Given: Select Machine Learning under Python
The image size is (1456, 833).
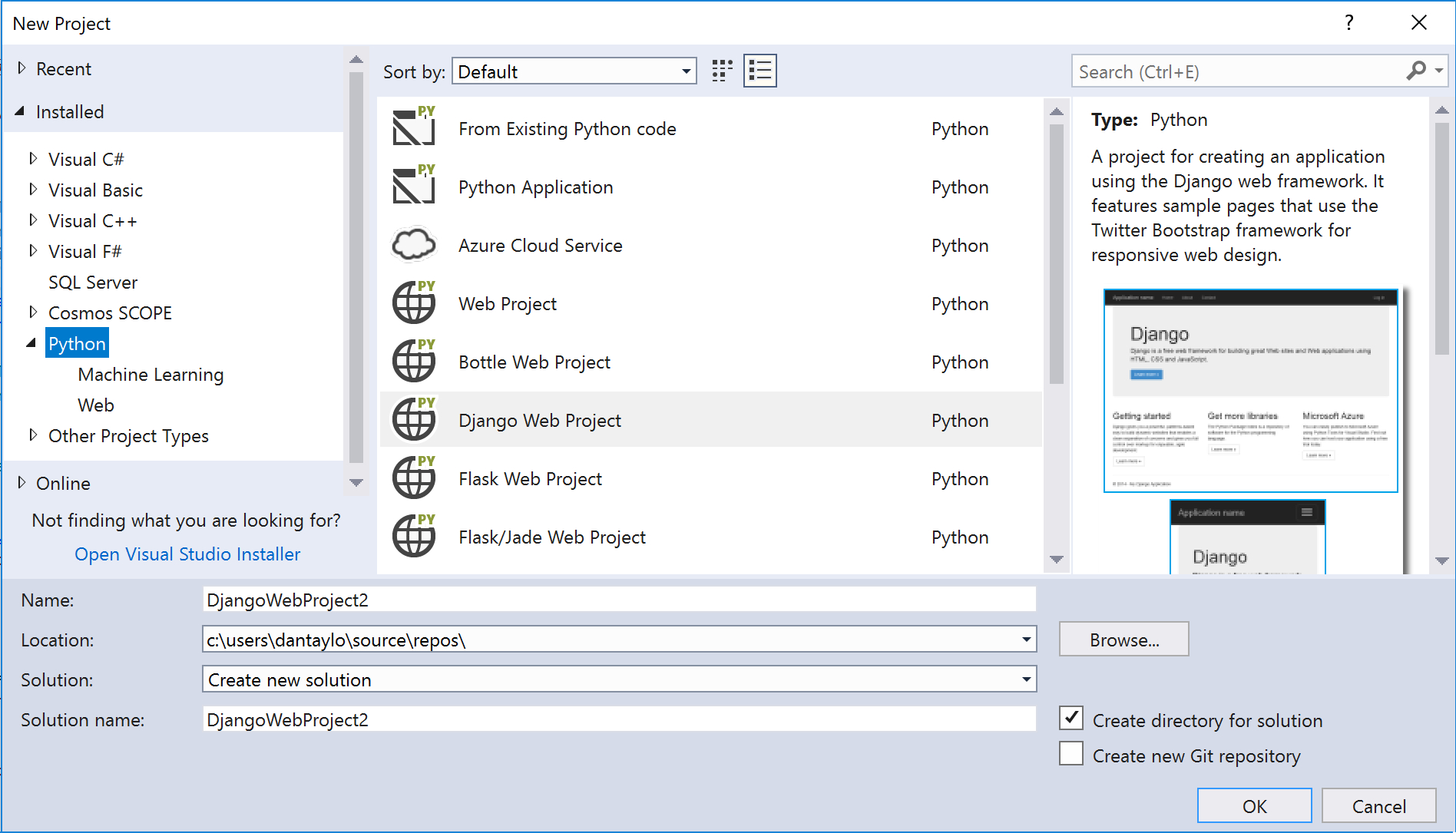Looking at the screenshot, I should point(150,374).
